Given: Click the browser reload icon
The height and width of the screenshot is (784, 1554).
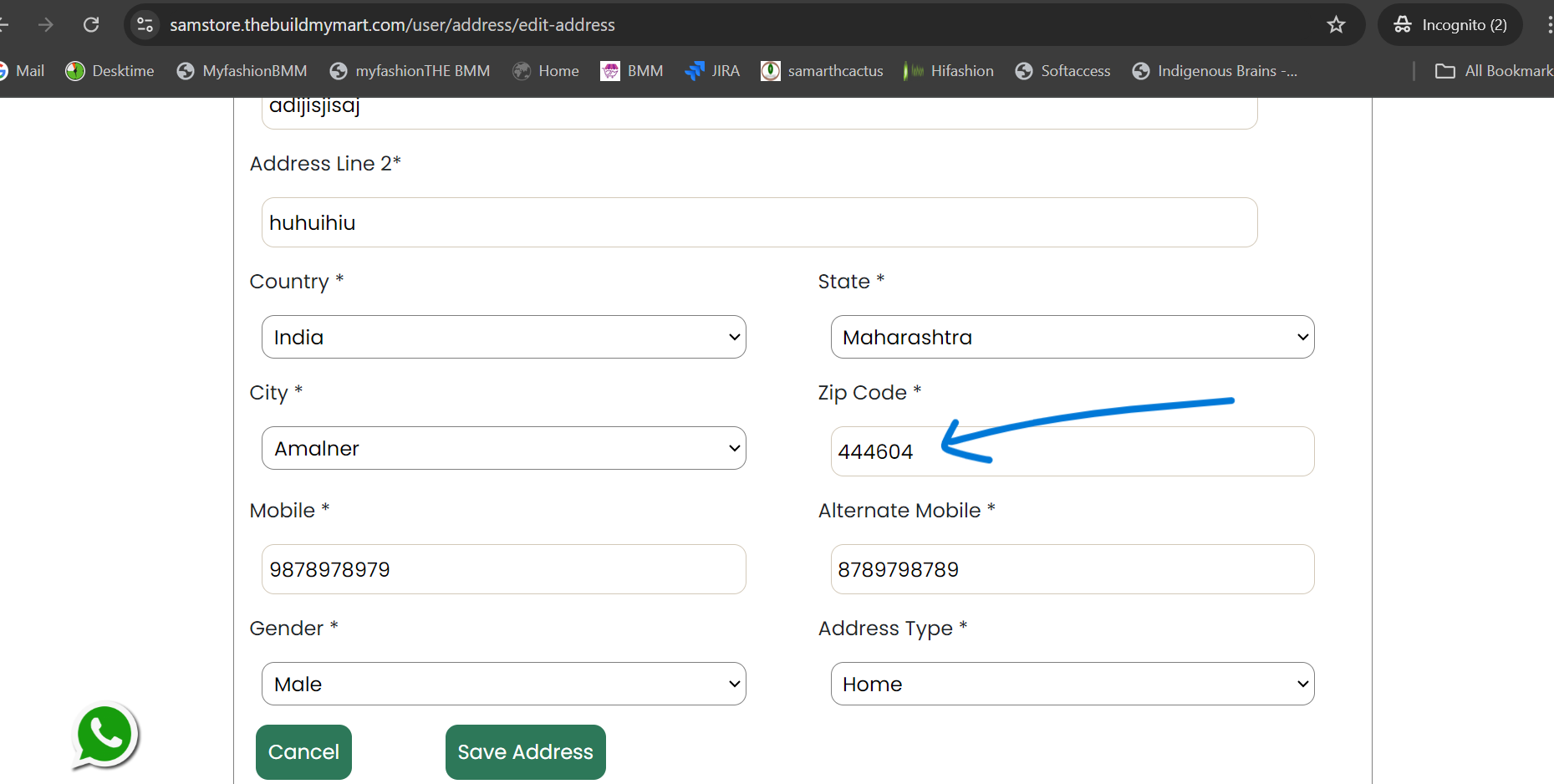Looking at the screenshot, I should pos(91,24).
